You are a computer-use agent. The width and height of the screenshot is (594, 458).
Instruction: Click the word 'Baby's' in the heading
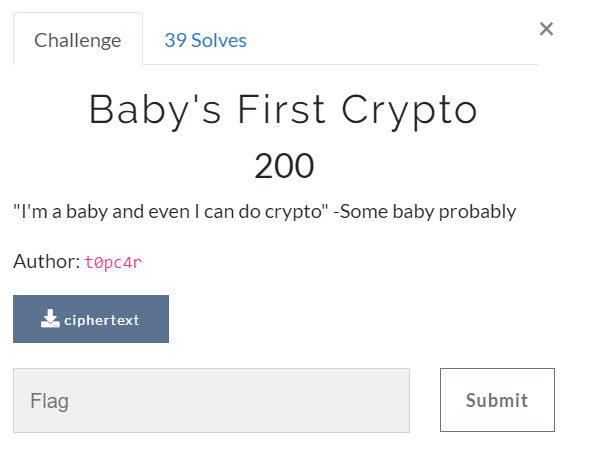pyautogui.click(x=155, y=110)
